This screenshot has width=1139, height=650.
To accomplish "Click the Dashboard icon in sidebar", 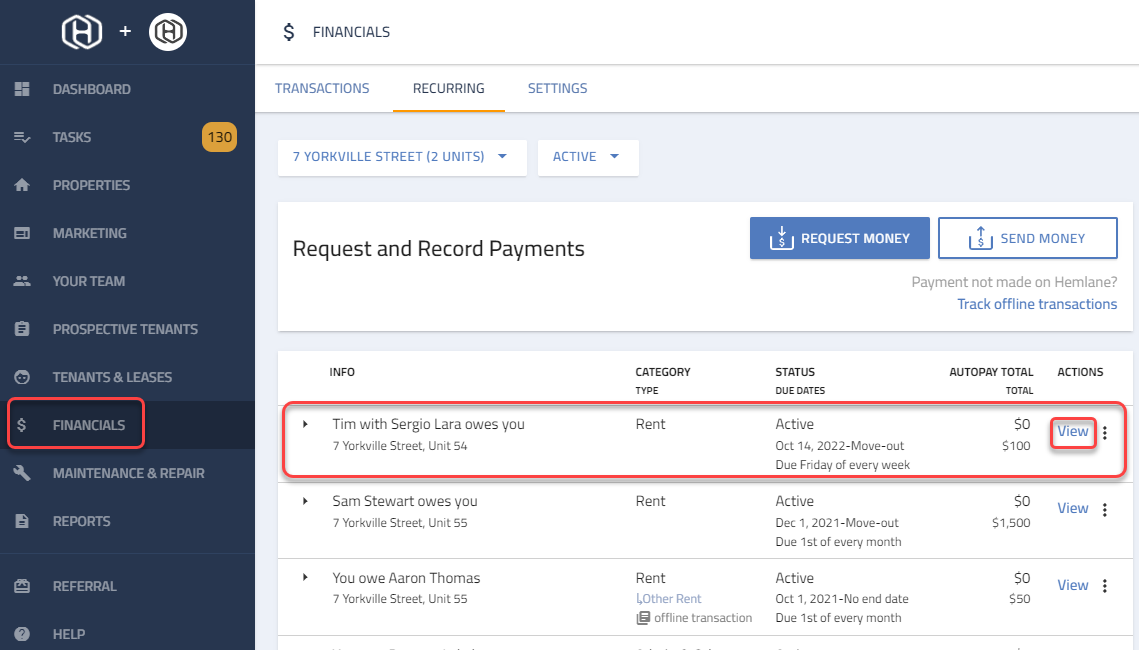I will coord(22,89).
